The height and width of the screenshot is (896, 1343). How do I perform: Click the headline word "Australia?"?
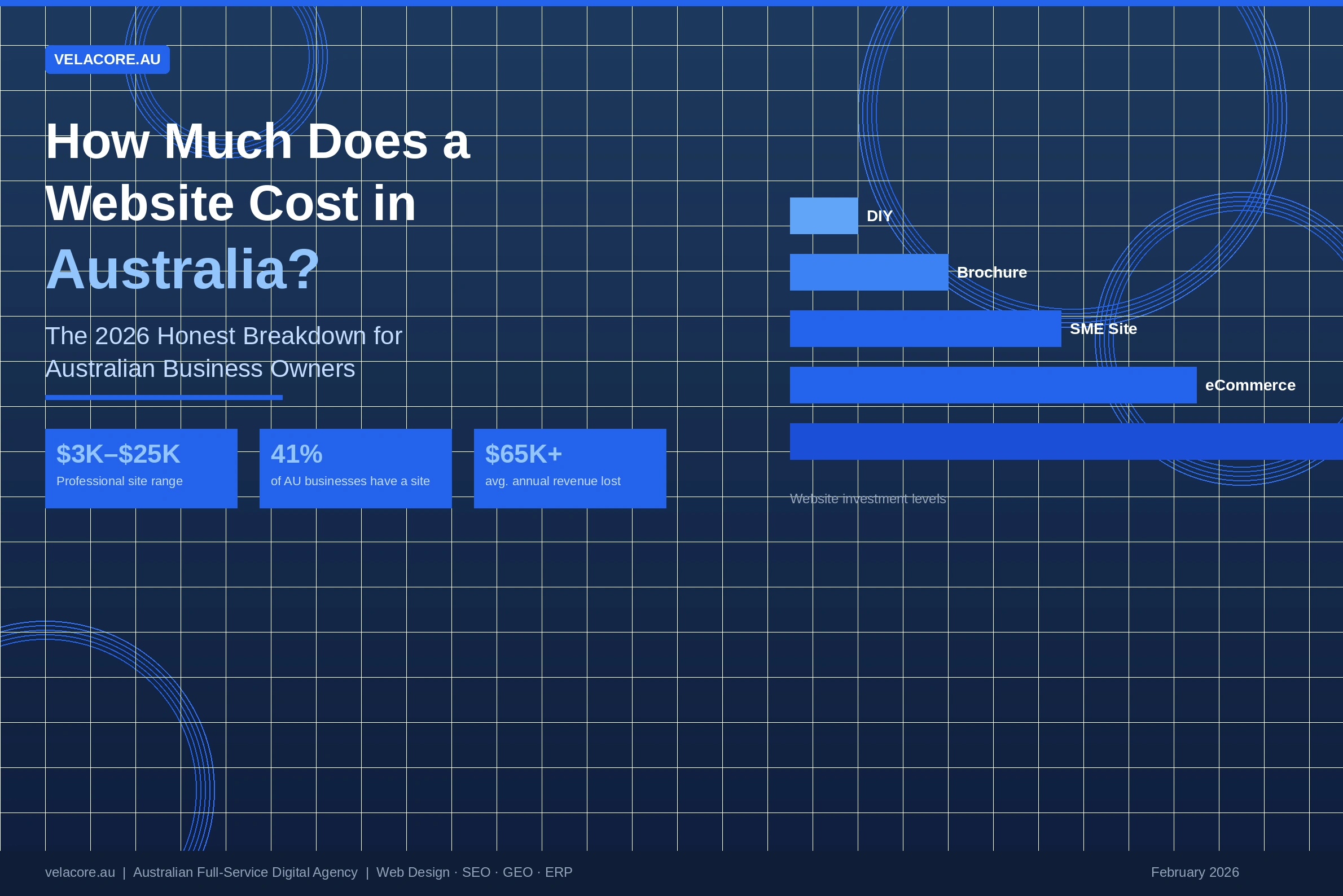pos(182,269)
